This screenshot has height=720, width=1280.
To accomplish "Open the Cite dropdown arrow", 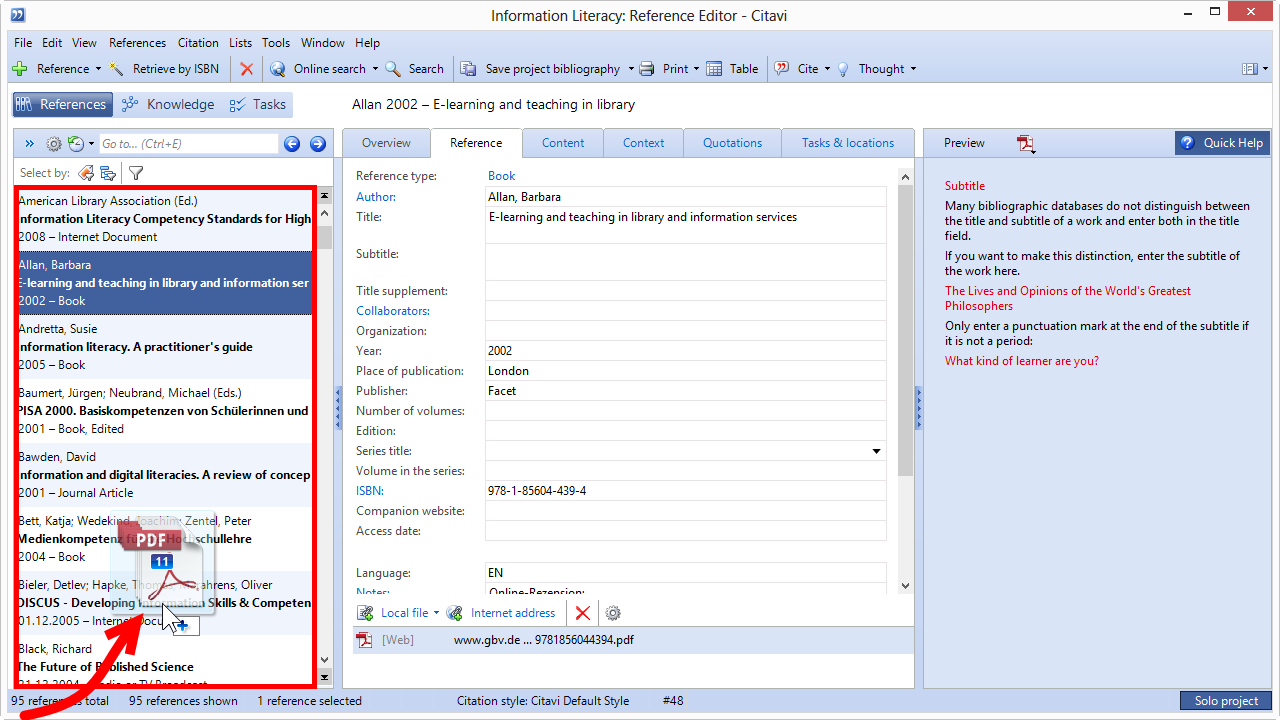I will point(828,69).
